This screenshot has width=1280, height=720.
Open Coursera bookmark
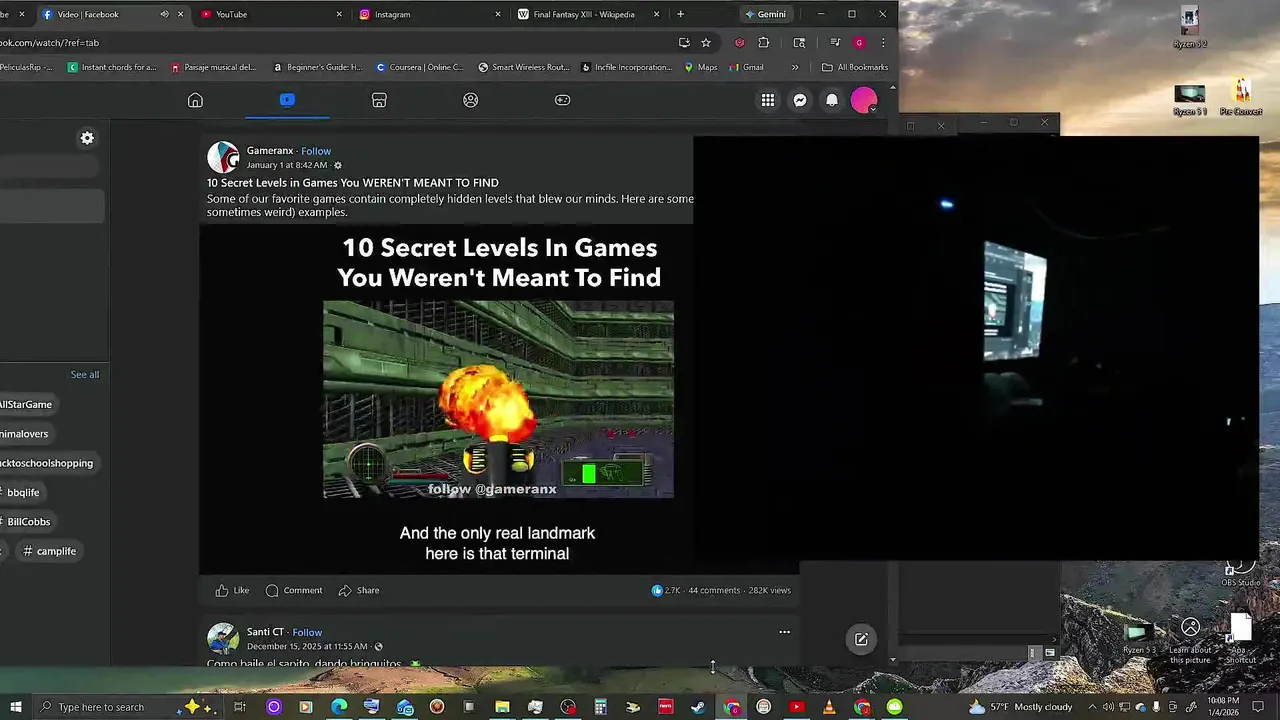(x=420, y=67)
